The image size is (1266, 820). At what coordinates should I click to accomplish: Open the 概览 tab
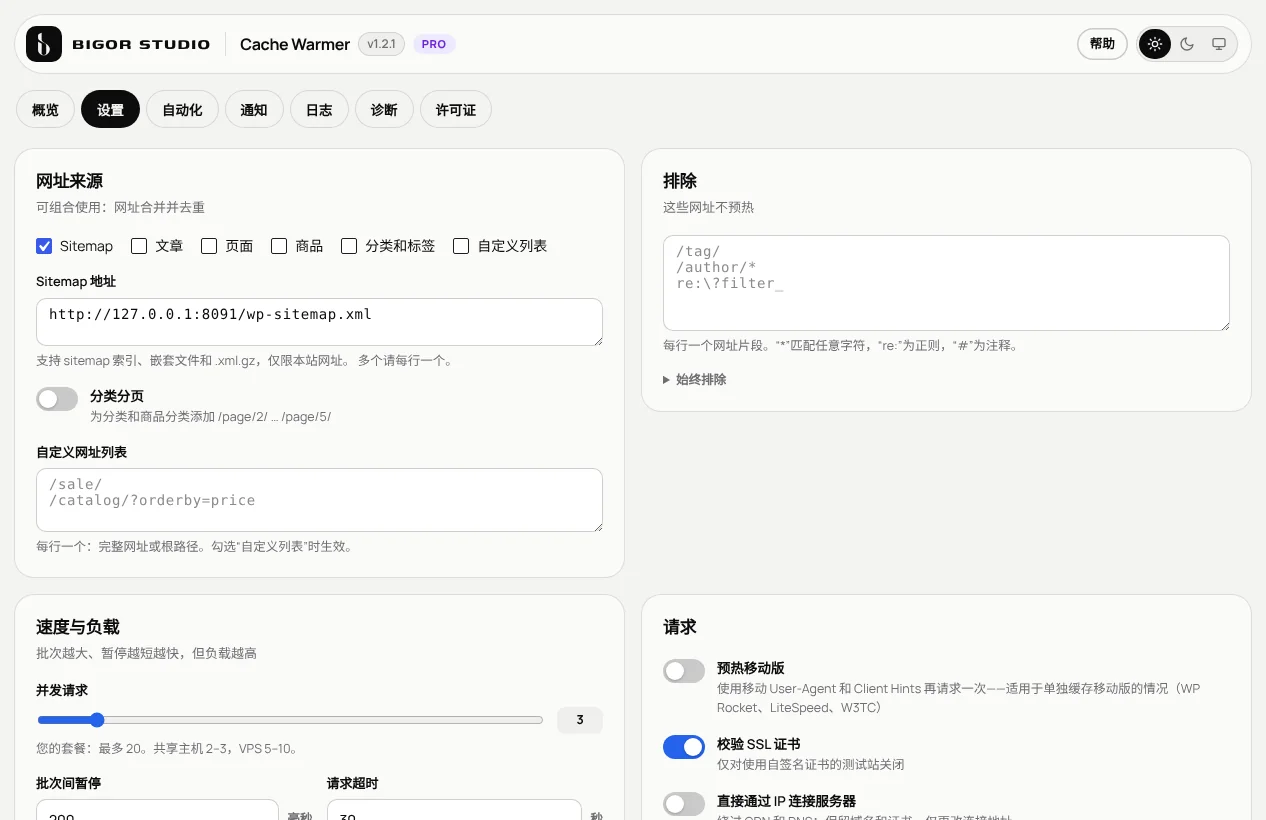click(x=45, y=110)
